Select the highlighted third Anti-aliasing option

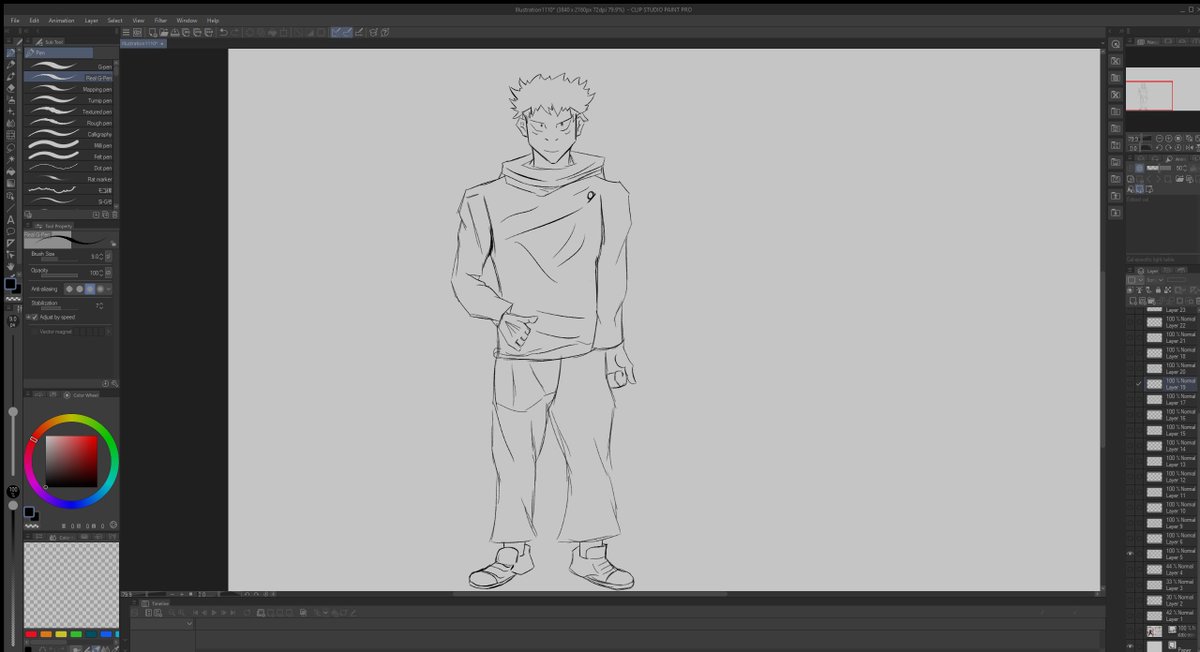pyautogui.click(x=90, y=289)
